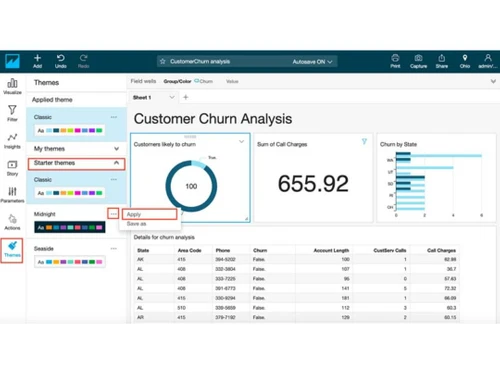The image size is (500, 375).
Task: Click the Customer Churn Analysis title
Action: [x=213, y=119]
